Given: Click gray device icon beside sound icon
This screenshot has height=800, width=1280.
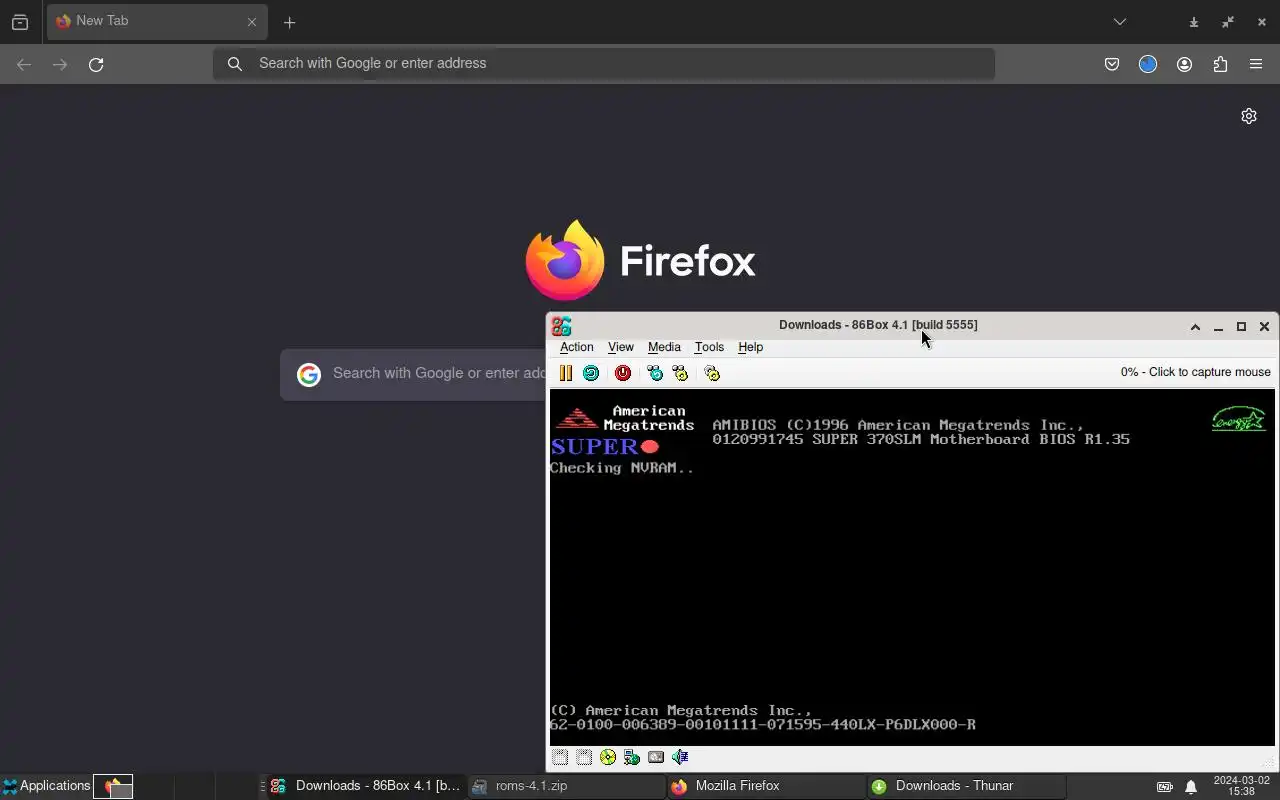Looking at the screenshot, I should coord(656,757).
